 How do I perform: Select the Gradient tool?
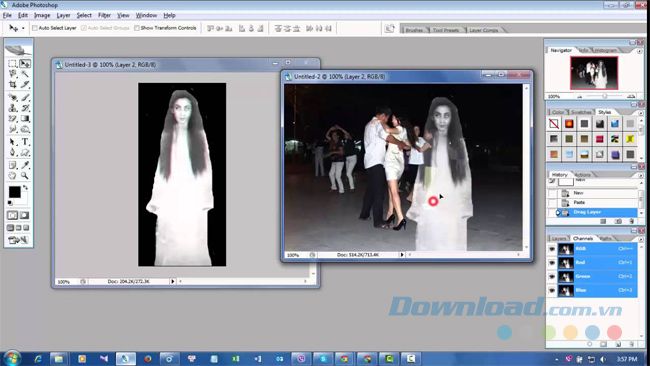[25, 119]
